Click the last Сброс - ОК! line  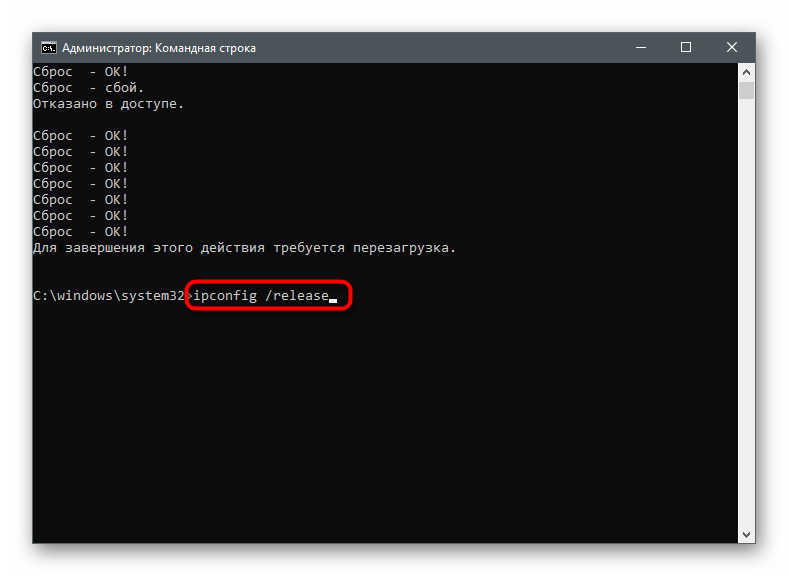[x=80, y=232]
